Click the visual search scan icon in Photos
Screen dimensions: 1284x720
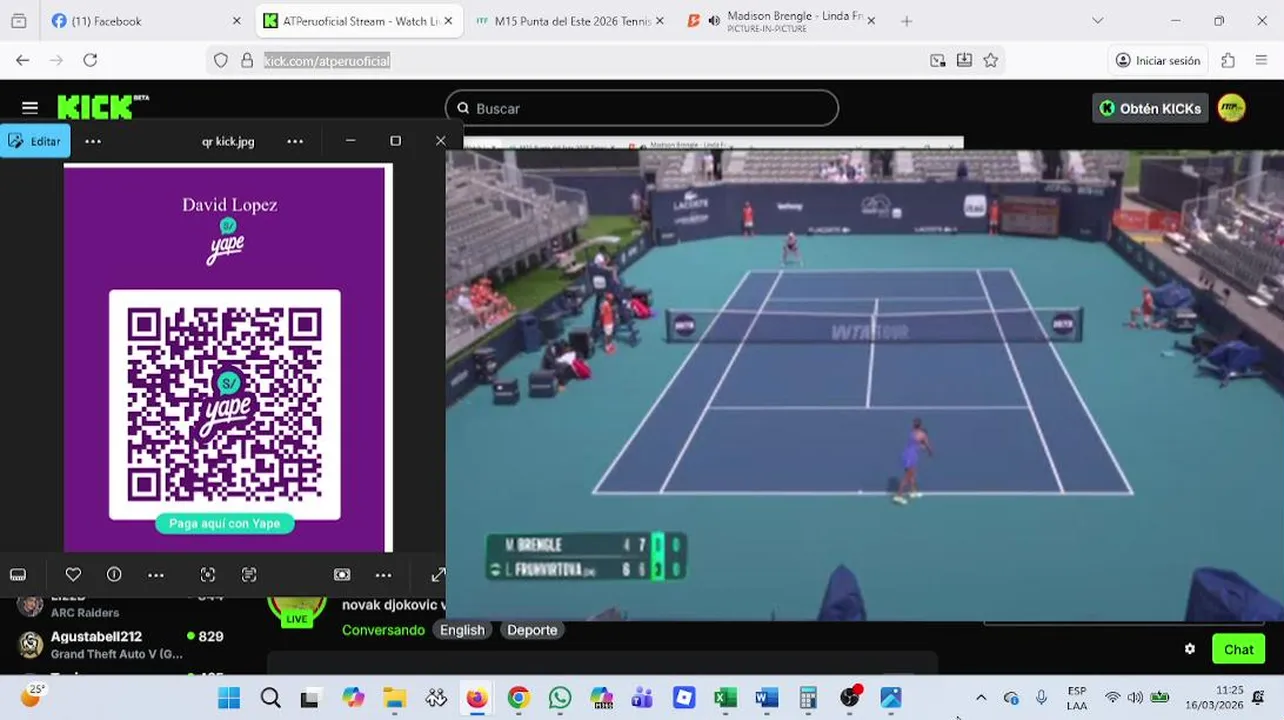pyautogui.click(x=208, y=574)
